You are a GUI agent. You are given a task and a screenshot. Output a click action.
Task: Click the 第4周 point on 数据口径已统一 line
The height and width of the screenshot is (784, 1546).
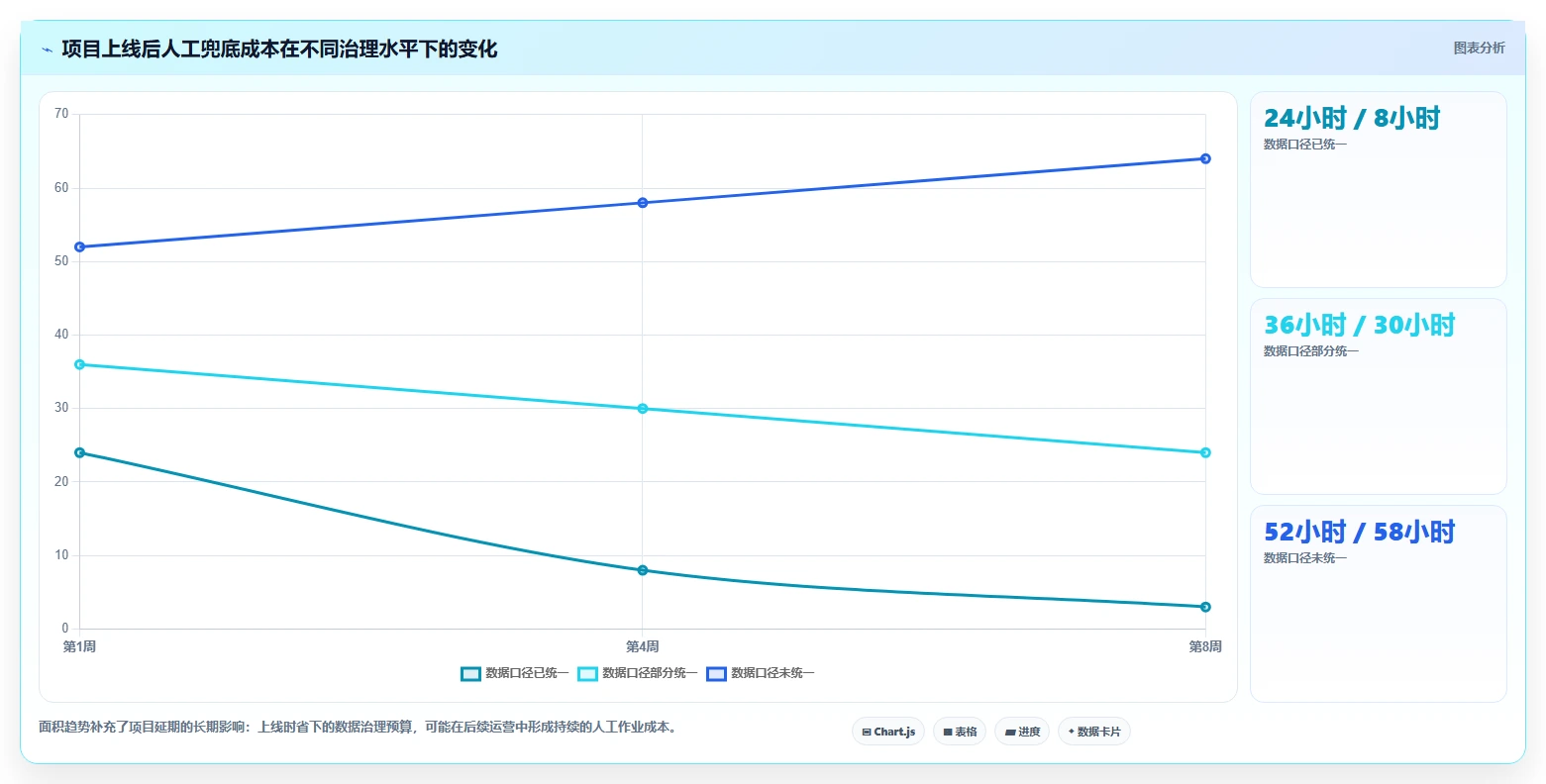click(643, 570)
